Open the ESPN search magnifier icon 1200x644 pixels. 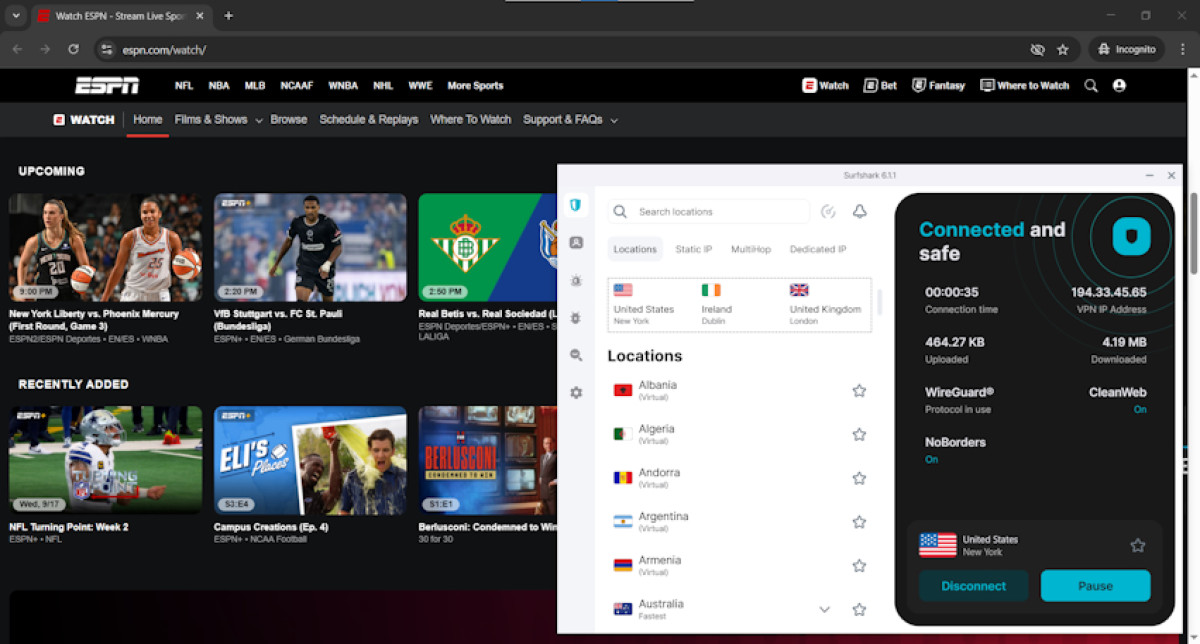click(x=1091, y=86)
